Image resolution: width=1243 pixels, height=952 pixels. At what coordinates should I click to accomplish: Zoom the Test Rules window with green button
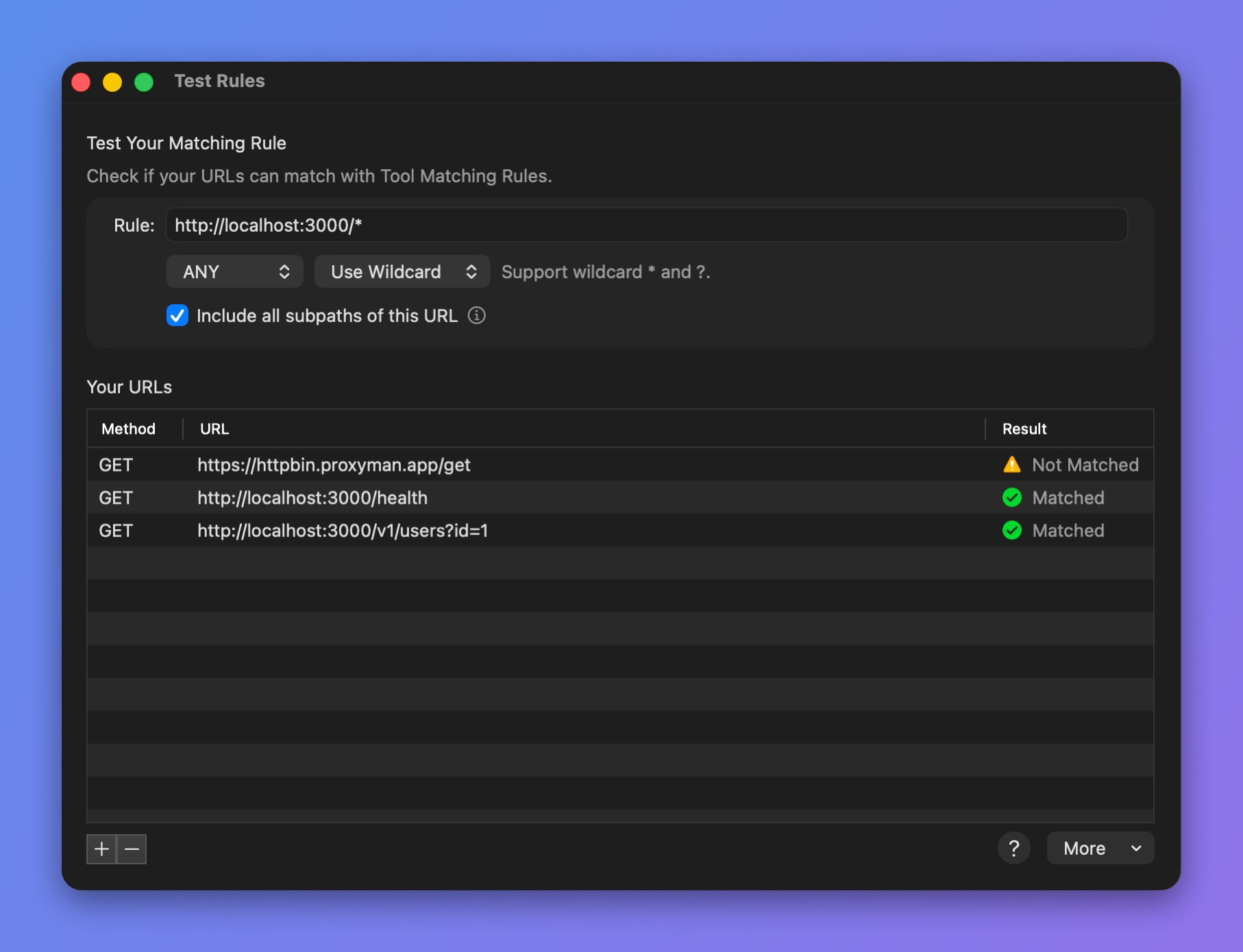tap(144, 82)
